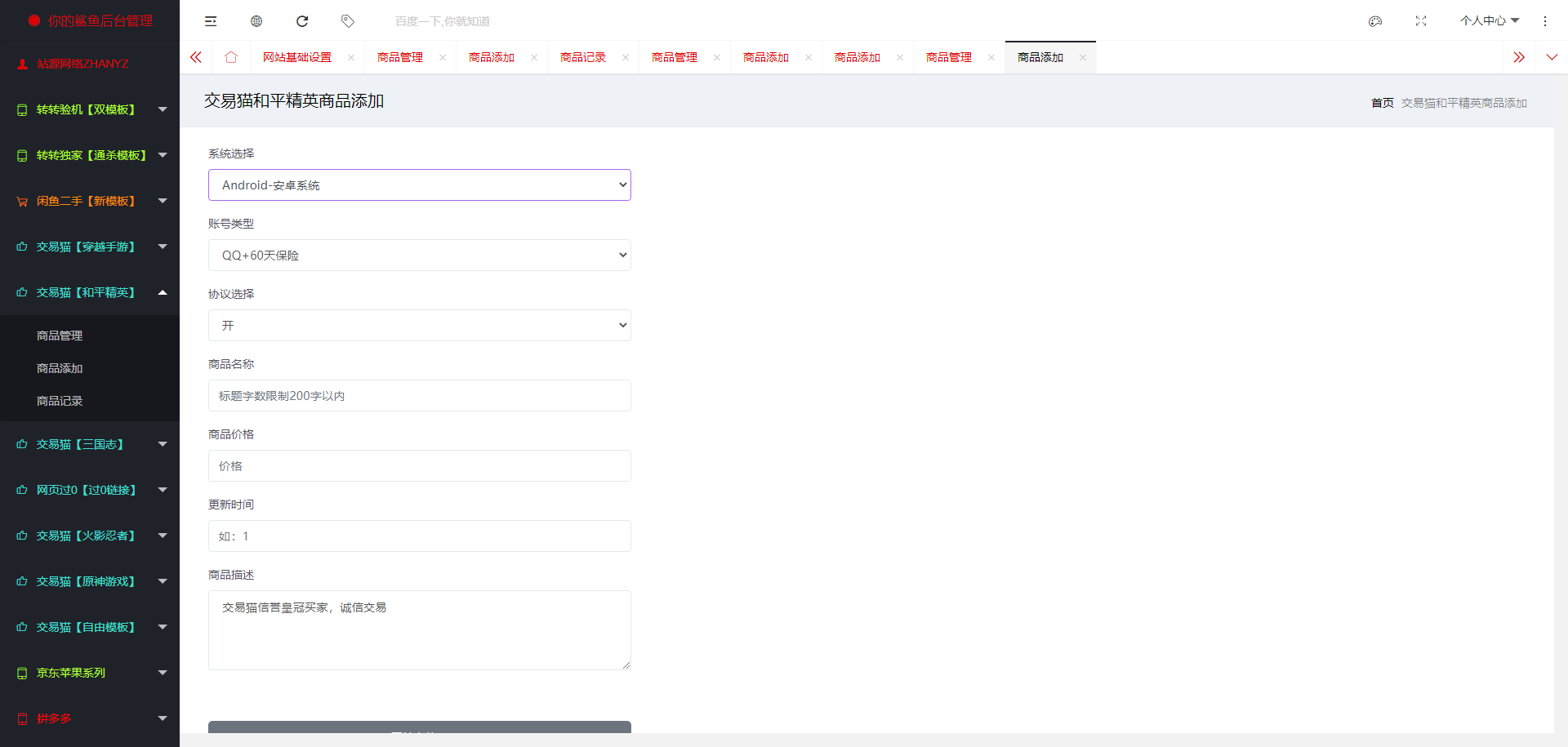Open 商品管理 submenu item
The height and width of the screenshot is (747, 1568).
coord(60,336)
